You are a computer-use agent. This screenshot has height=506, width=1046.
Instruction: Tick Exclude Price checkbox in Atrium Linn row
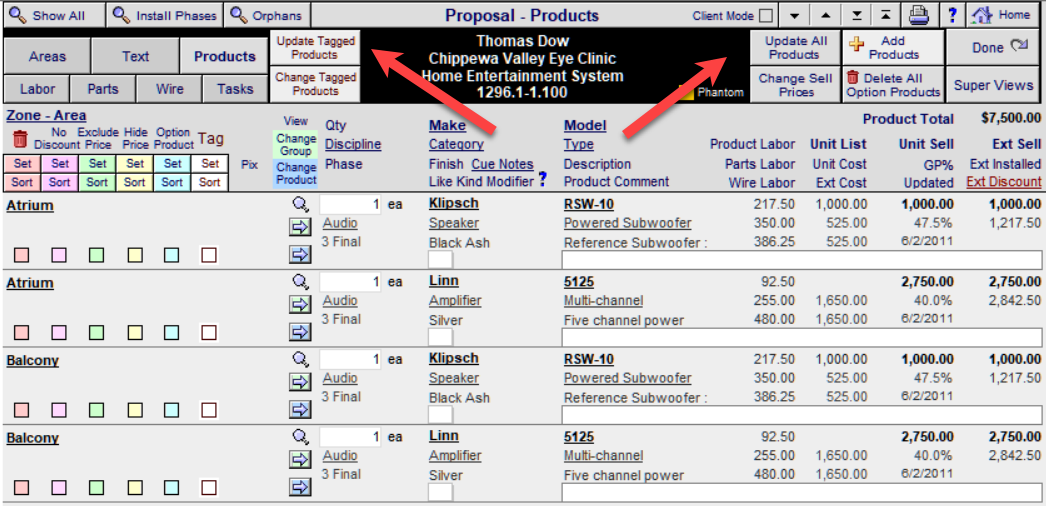pos(97,332)
